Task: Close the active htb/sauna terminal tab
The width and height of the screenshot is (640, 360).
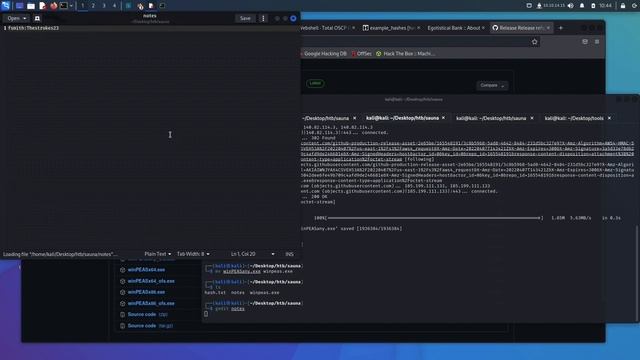Action: pos(444,118)
